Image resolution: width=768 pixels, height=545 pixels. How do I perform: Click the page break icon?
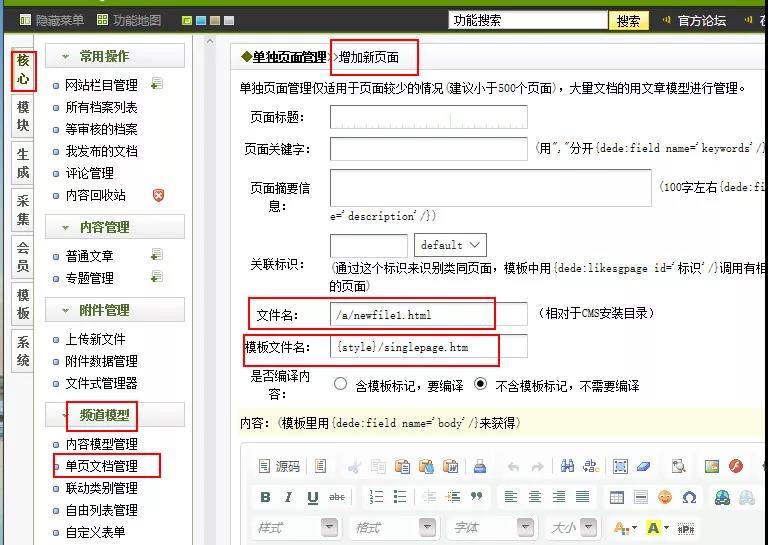coord(686,529)
